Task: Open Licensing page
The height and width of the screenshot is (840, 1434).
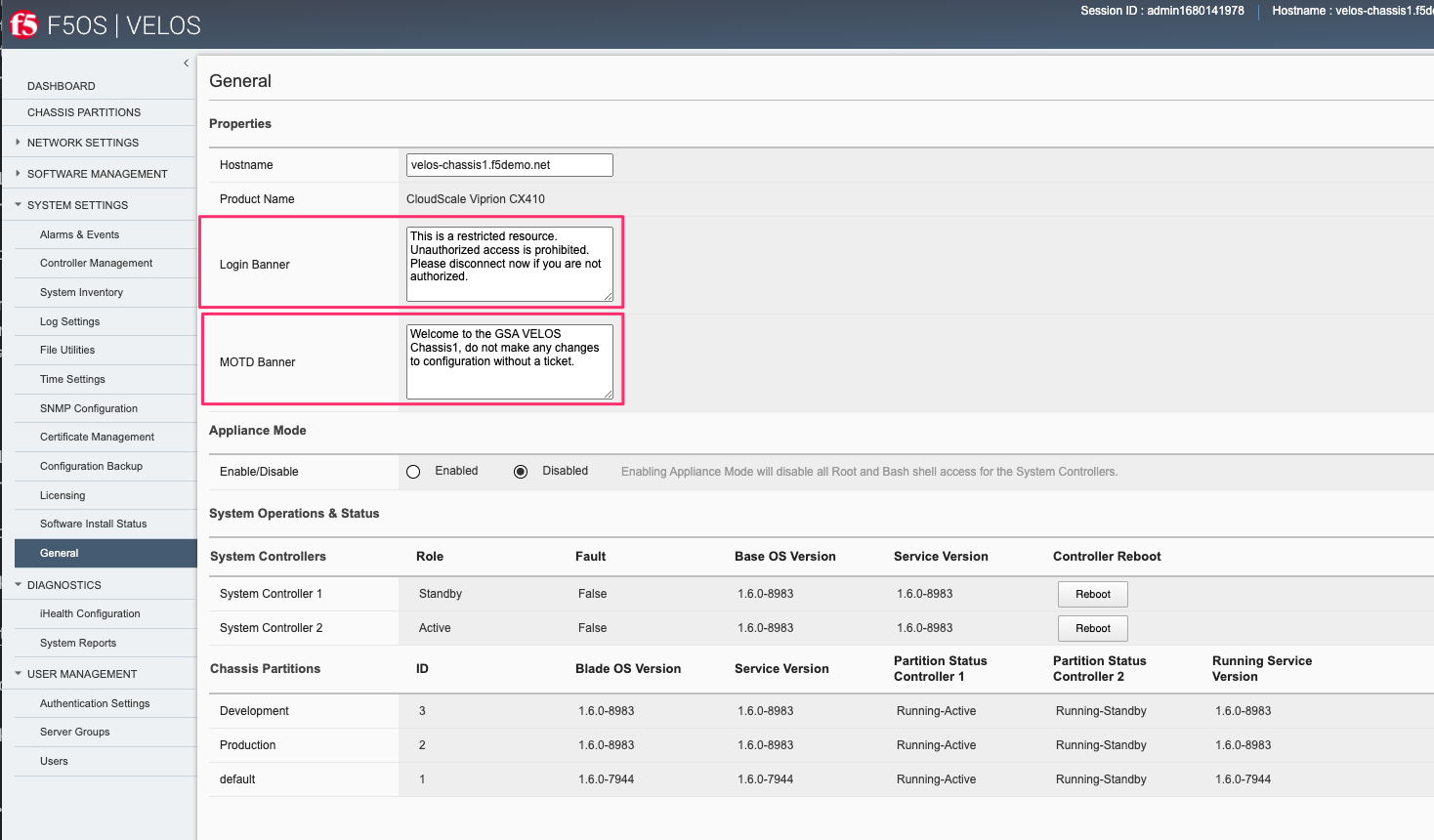Action: (63, 495)
